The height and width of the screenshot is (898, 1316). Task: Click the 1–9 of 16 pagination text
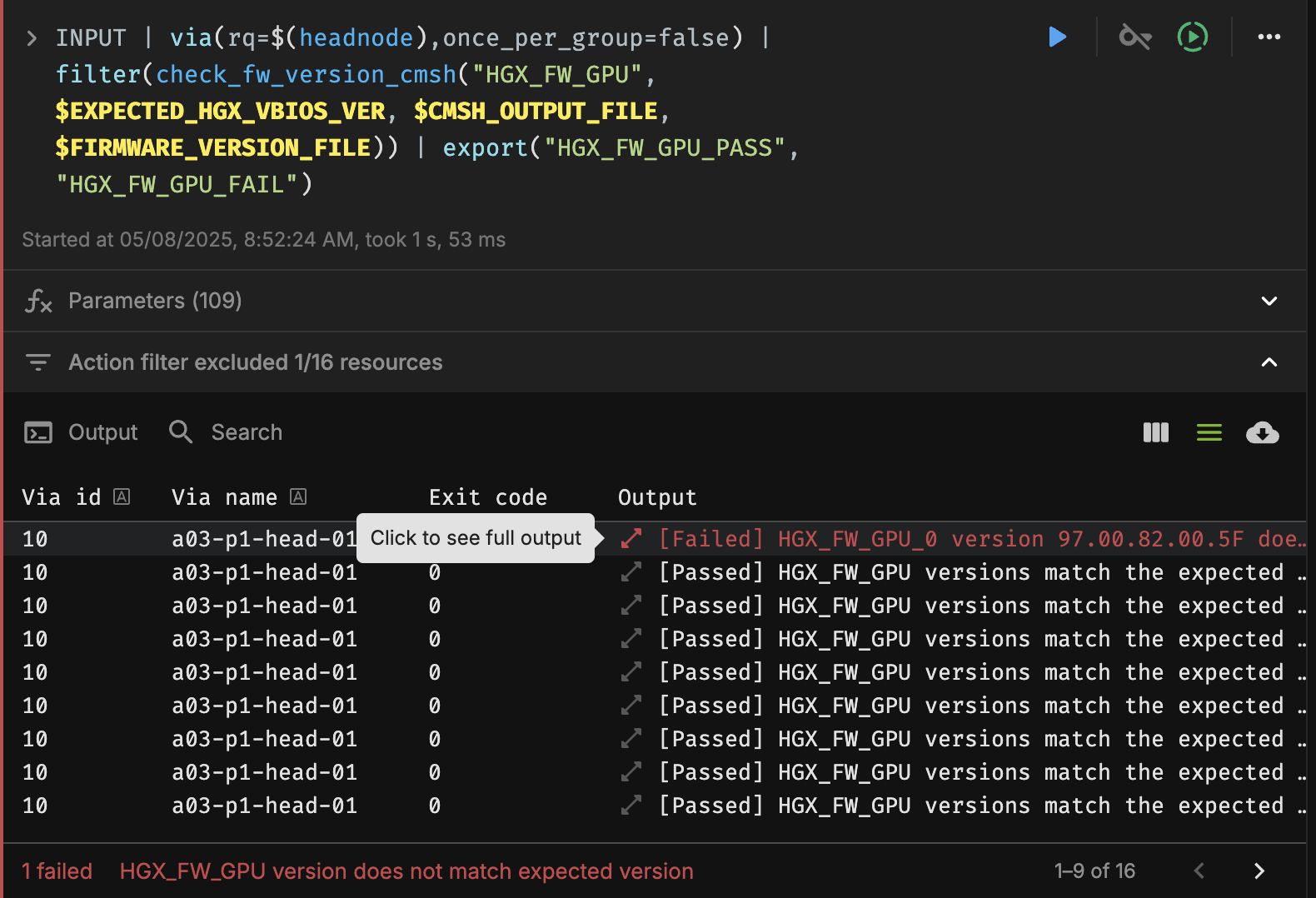point(1095,871)
